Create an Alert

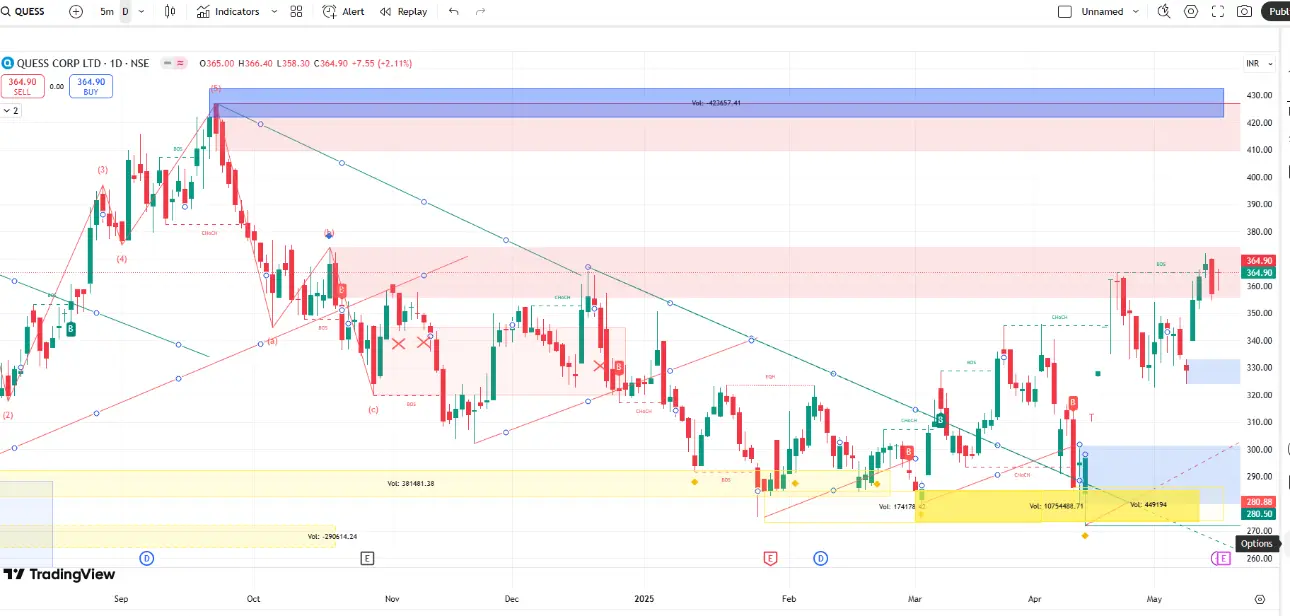pyautogui.click(x=343, y=12)
